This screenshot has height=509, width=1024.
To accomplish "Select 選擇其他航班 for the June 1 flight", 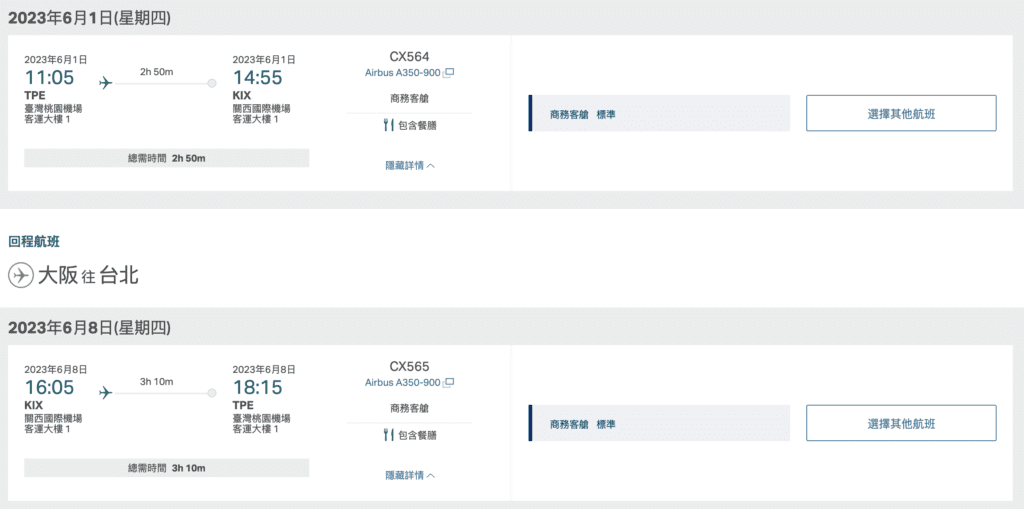I will coord(901,113).
